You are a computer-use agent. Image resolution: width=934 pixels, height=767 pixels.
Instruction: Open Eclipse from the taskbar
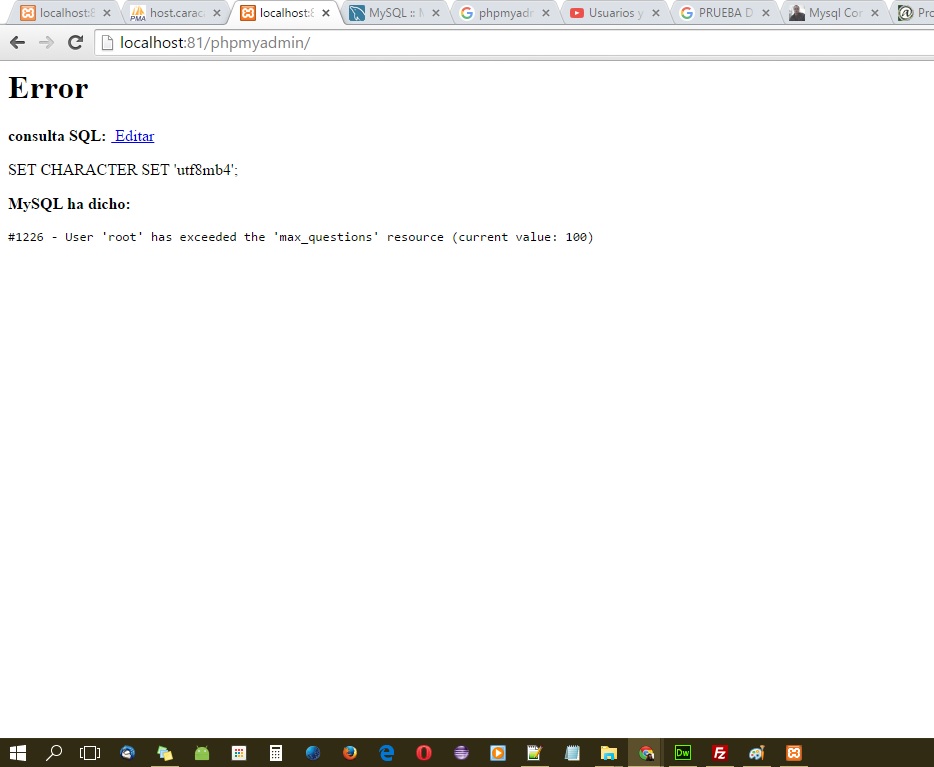[x=461, y=753]
